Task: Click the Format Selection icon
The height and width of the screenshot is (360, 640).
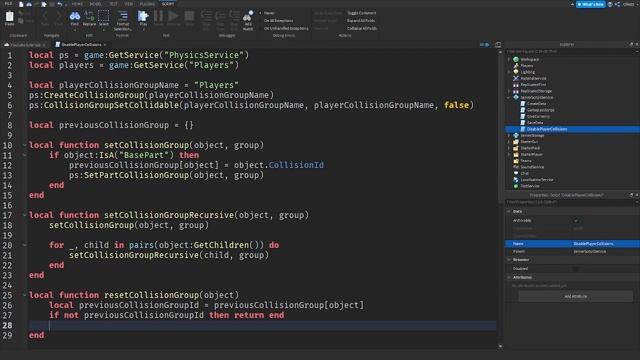Action: click(122, 17)
